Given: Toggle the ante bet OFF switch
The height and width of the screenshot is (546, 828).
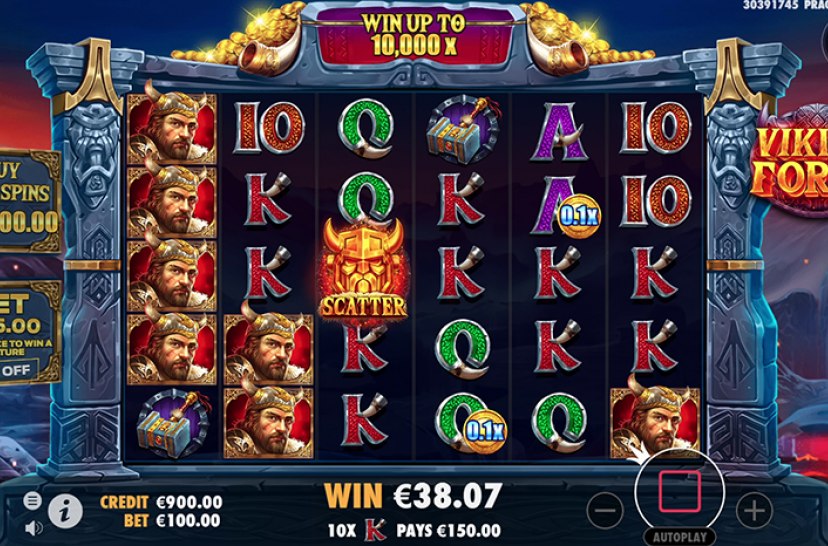Looking at the screenshot, I should pos(18,370).
